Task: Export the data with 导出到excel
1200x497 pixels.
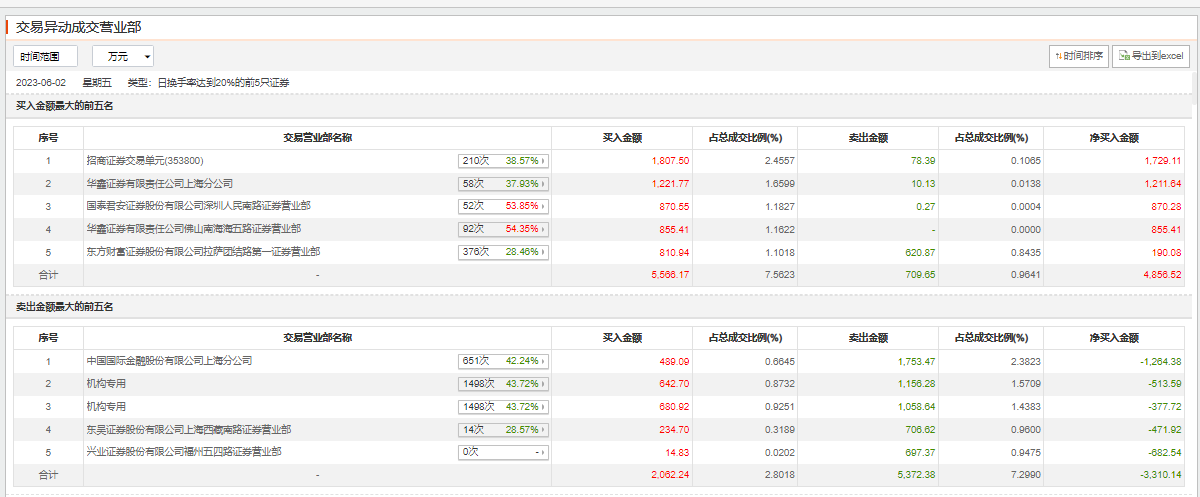Action: [x=1151, y=56]
